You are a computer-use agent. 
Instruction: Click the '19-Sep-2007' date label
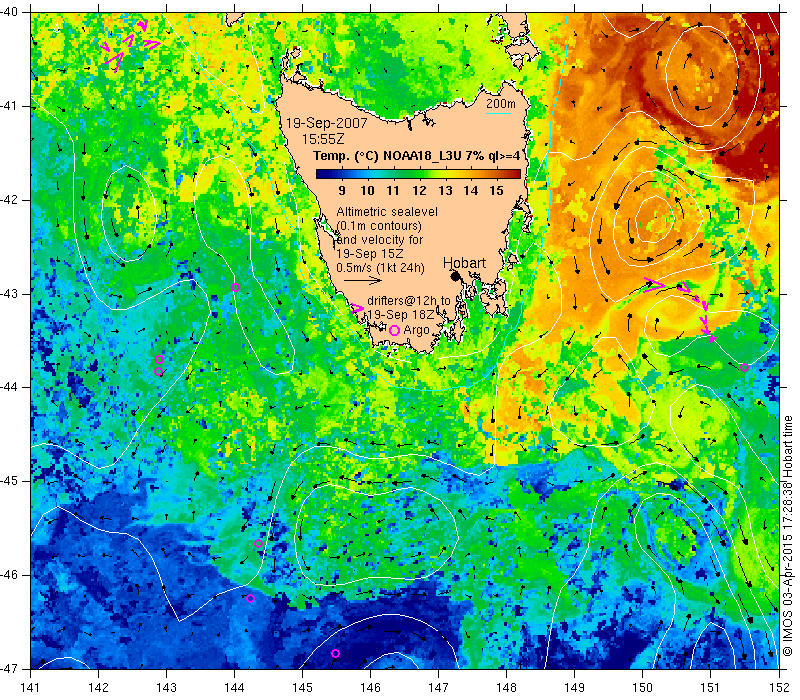click(327, 123)
